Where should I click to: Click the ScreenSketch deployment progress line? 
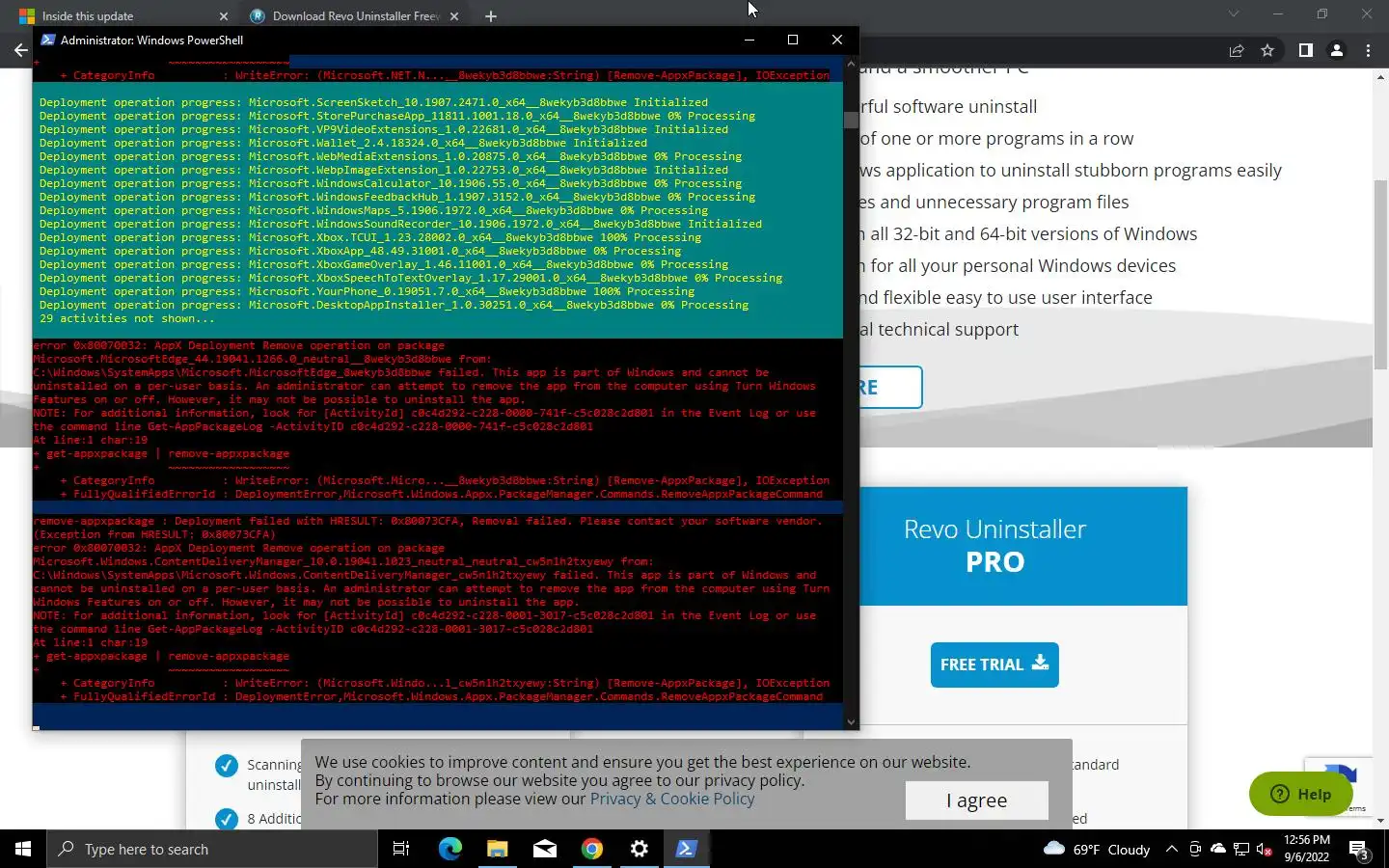(x=373, y=102)
